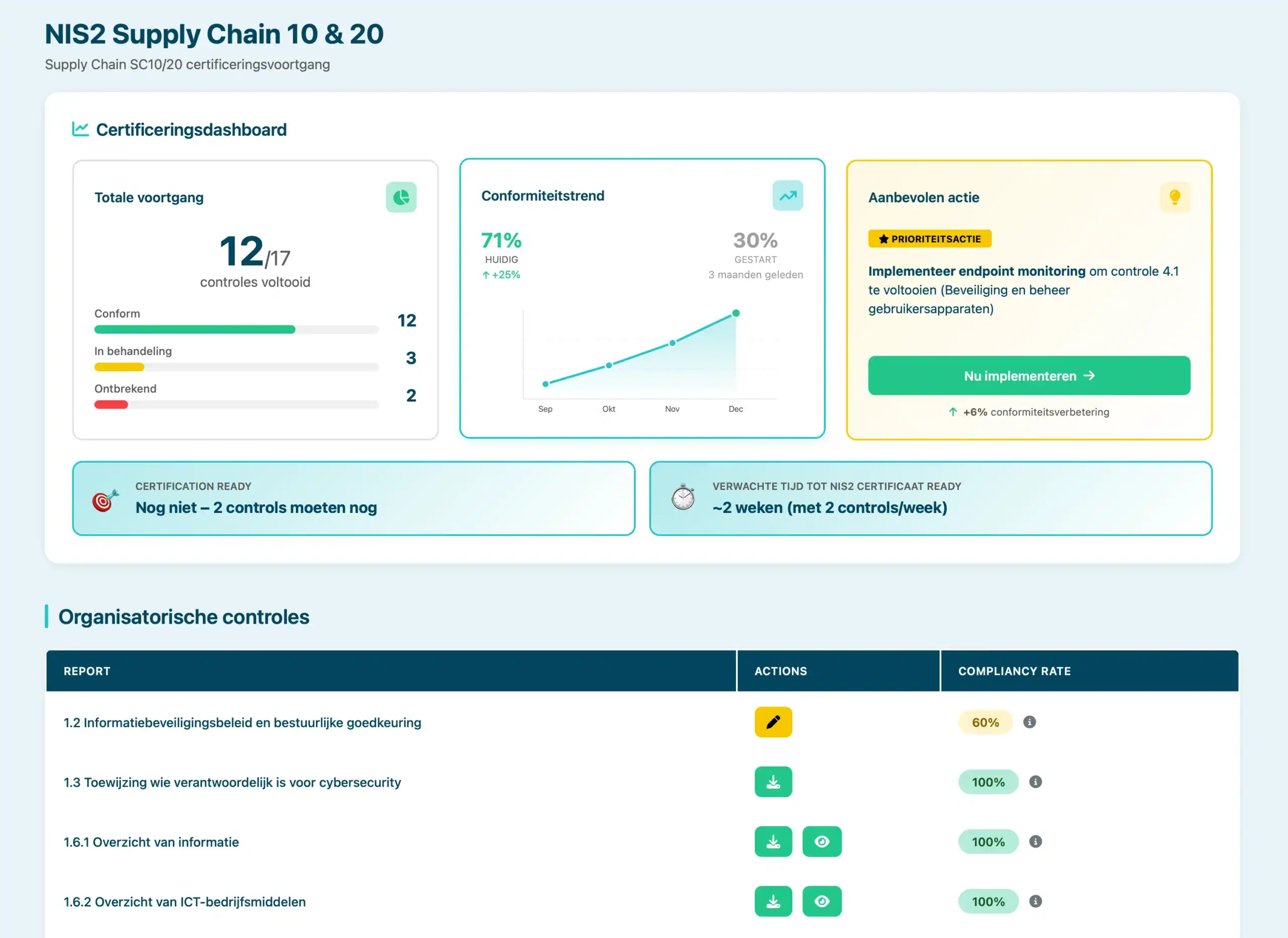Click the PRIORITEITSACTIE badge
The width and height of the screenshot is (1288, 938).
[929, 239]
